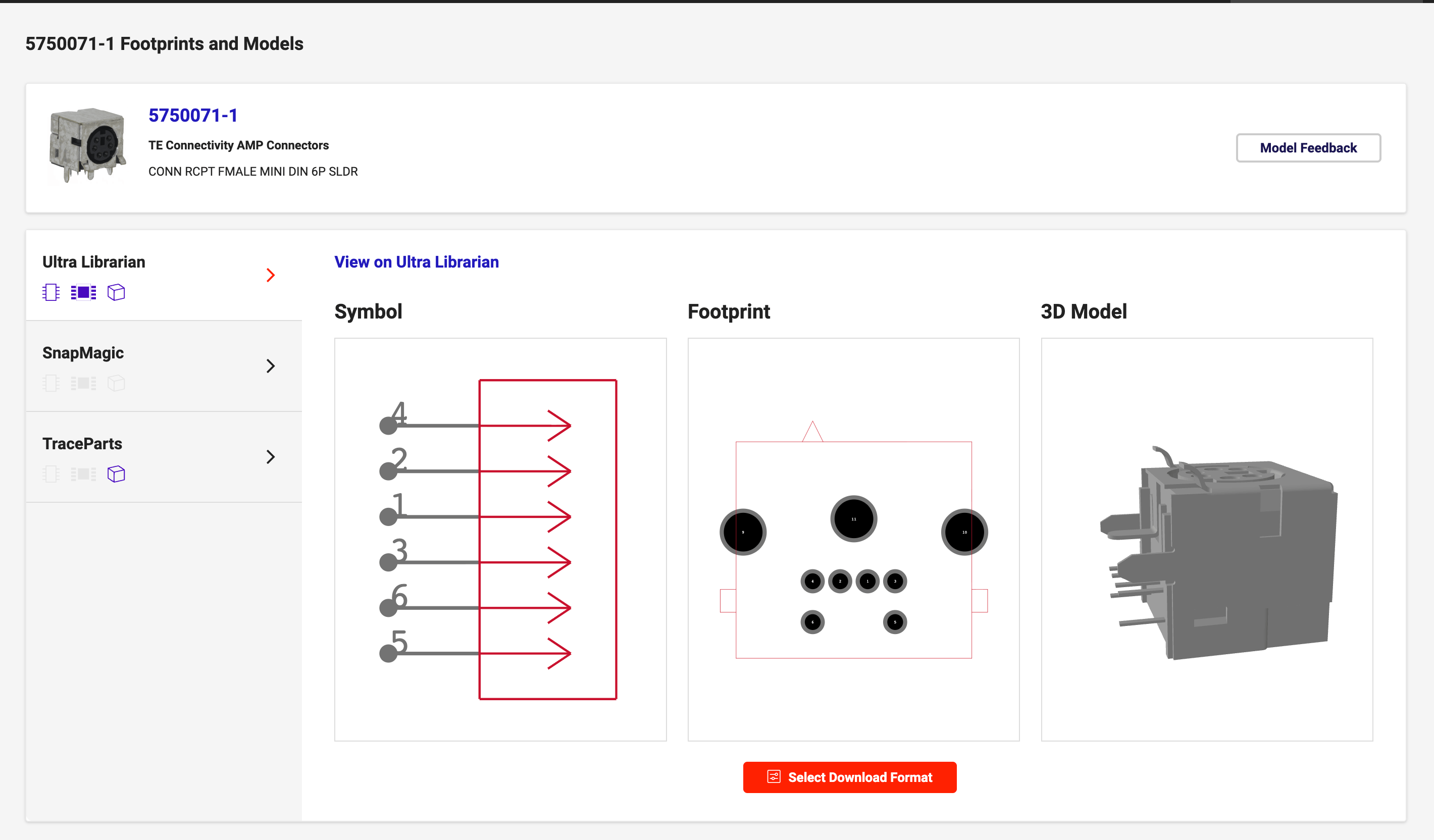Click the connector product photo thumbnail
The width and height of the screenshot is (1434, 840).
tap(87, 144)
